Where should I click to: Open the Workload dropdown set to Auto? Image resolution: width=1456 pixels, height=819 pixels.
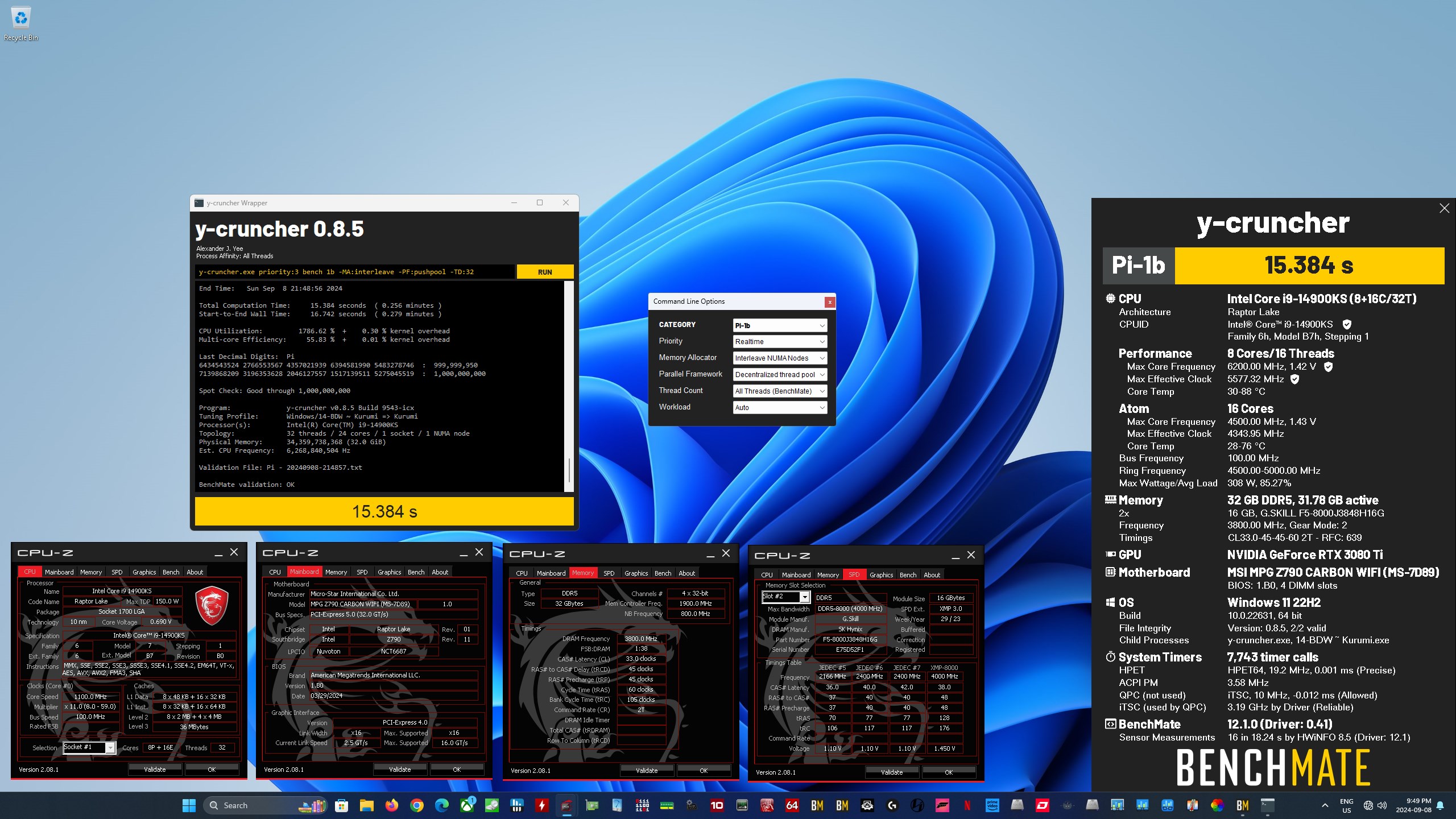[x=780, y=407]
